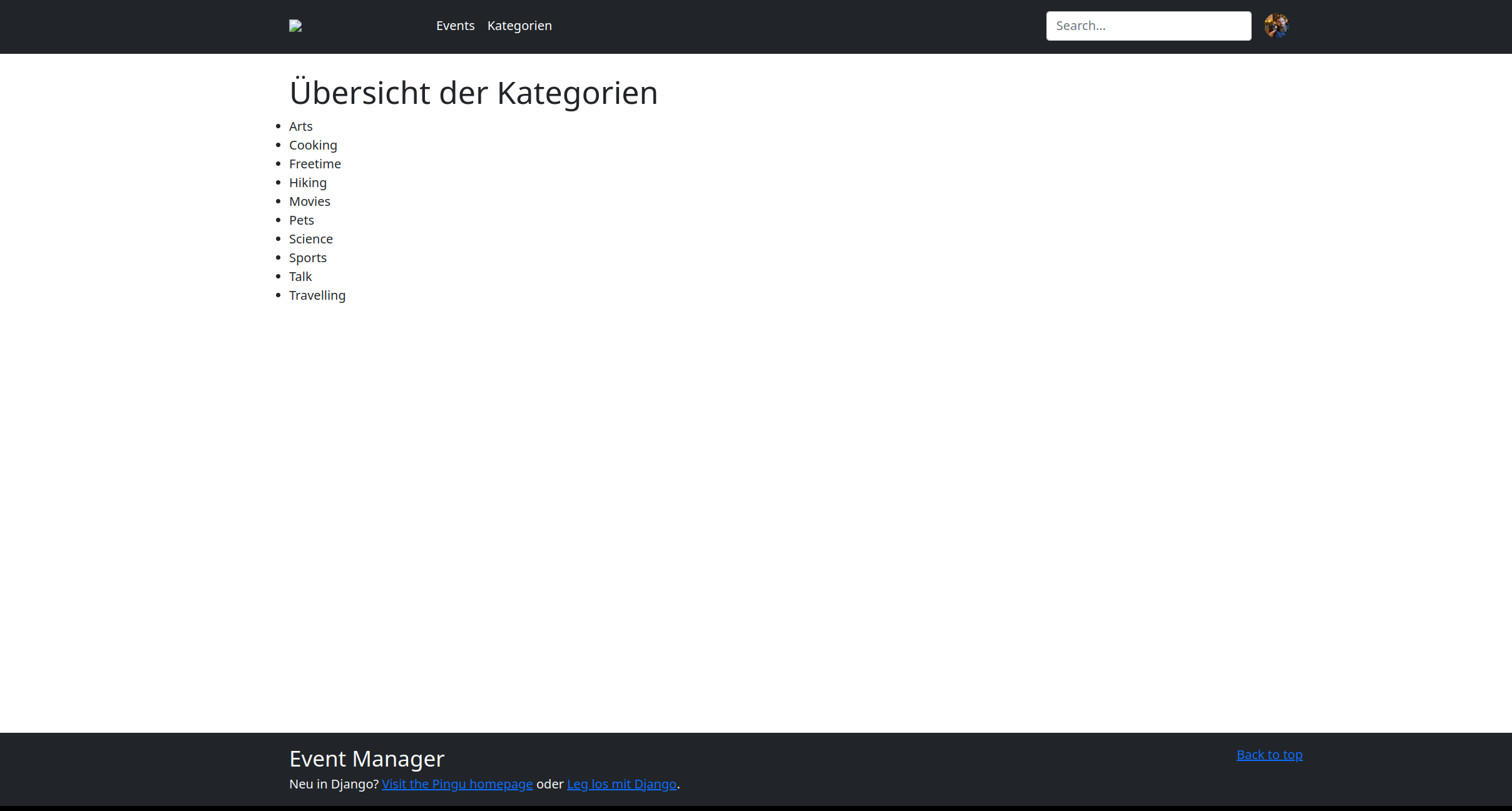Click the Kategorien navigation menu icon
The height and width of the screenshot is (811, 1512).
click(x=520, y=25)
